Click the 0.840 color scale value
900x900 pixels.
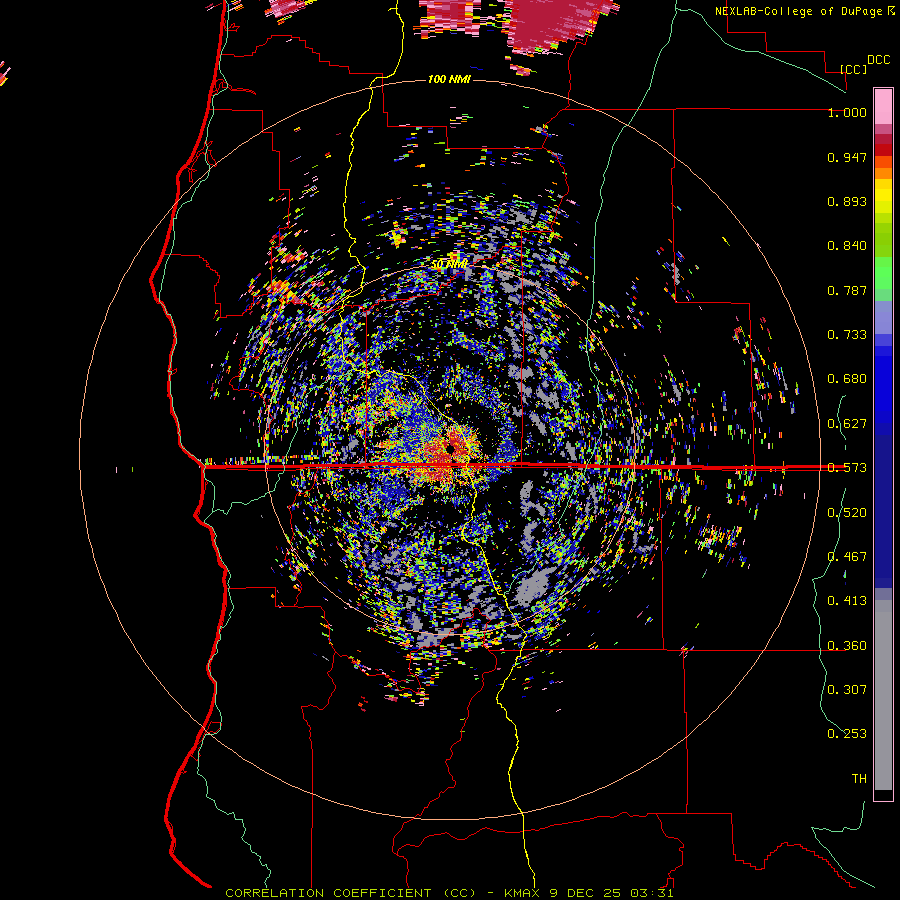(x=847, y=246)
